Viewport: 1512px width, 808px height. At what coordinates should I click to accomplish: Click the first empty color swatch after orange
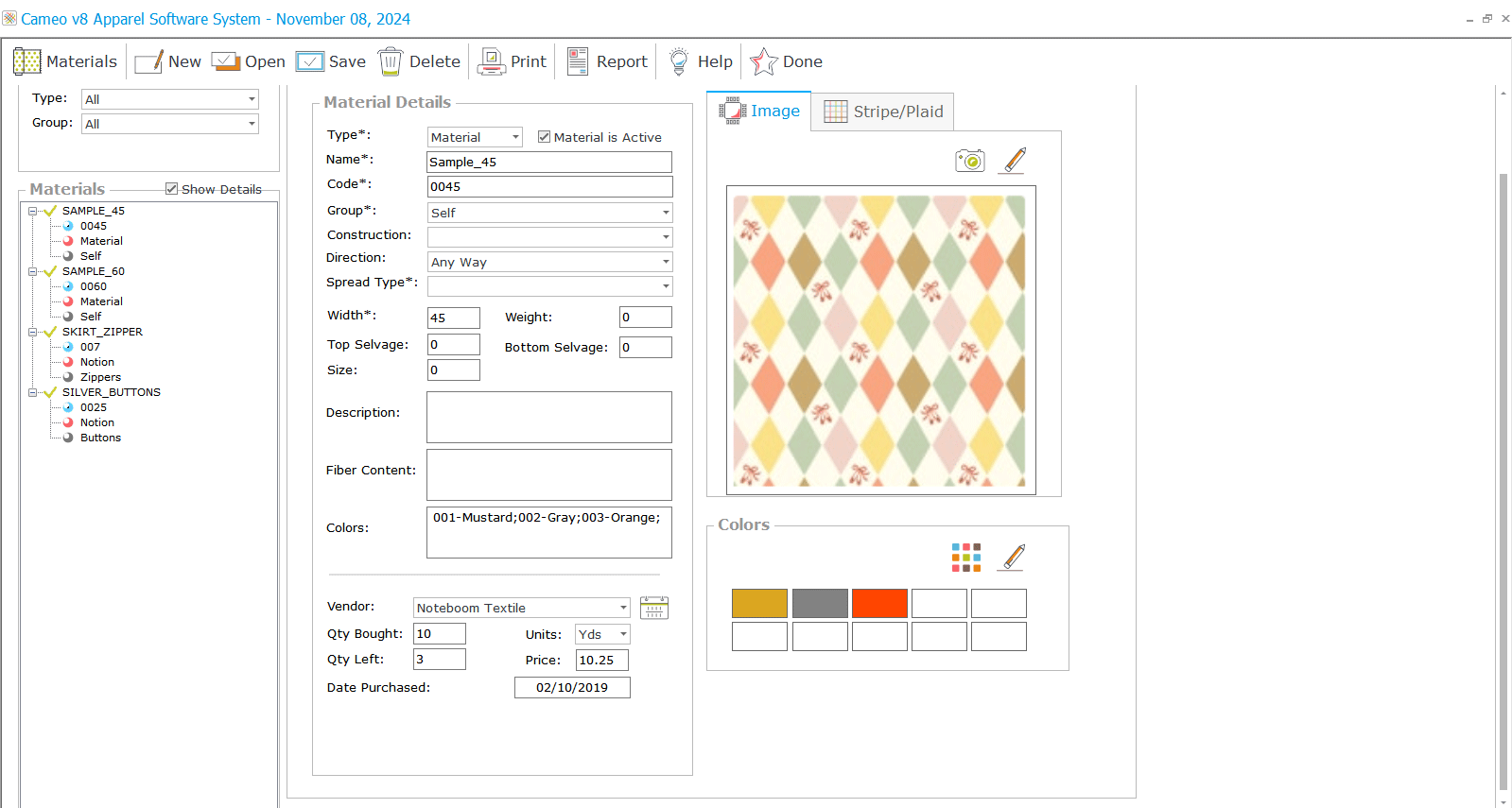(939, 603)
